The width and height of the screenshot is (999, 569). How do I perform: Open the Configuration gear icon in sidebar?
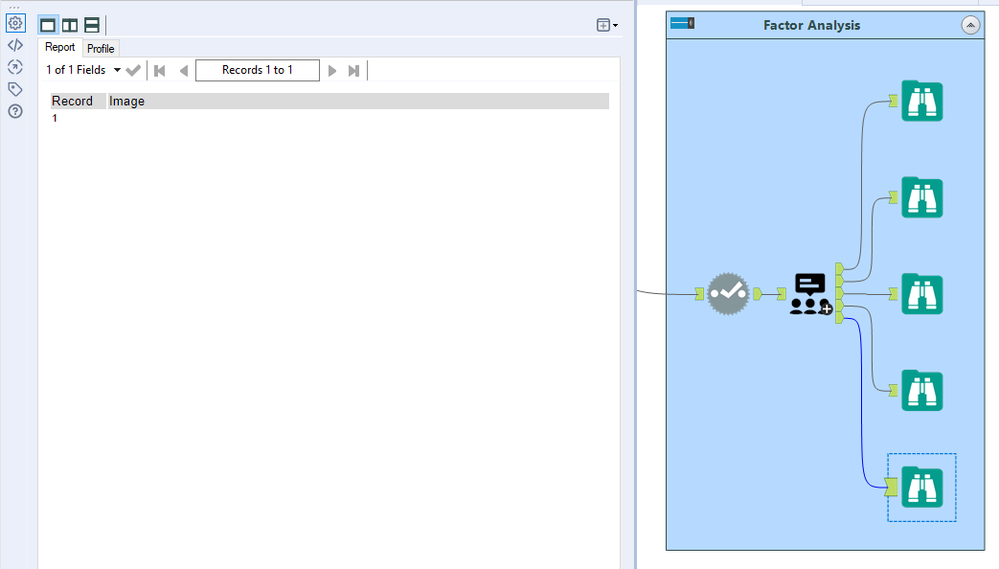tap(15, 23)
